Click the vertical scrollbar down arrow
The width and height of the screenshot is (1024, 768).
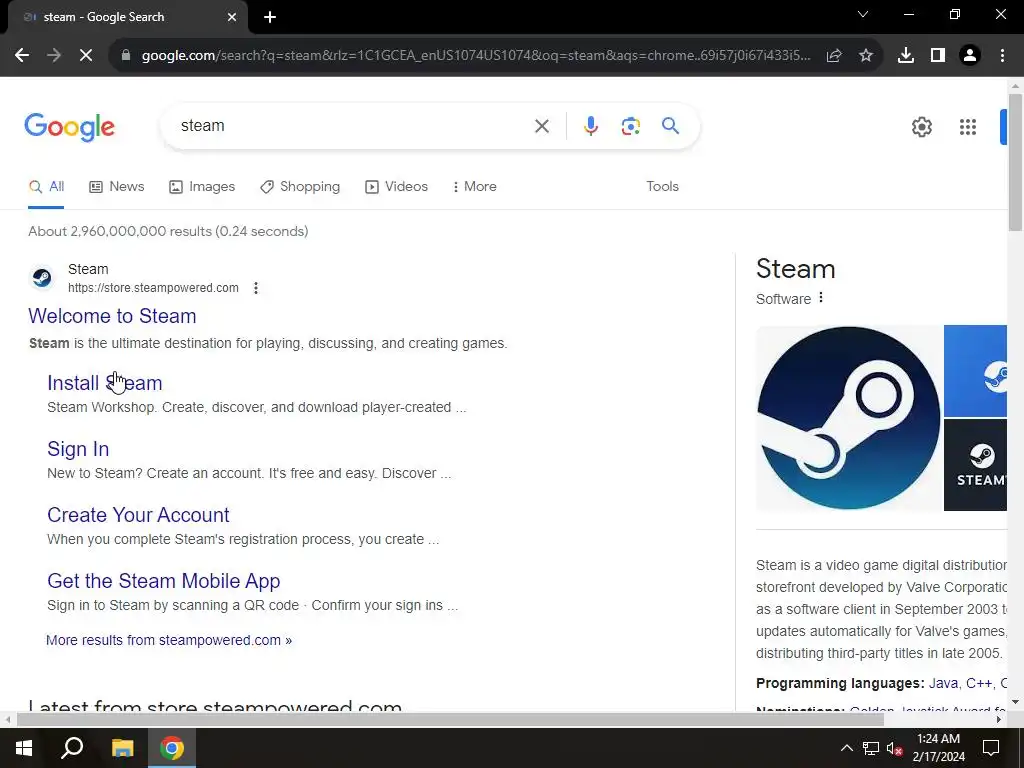click(x=1015, y=703)
